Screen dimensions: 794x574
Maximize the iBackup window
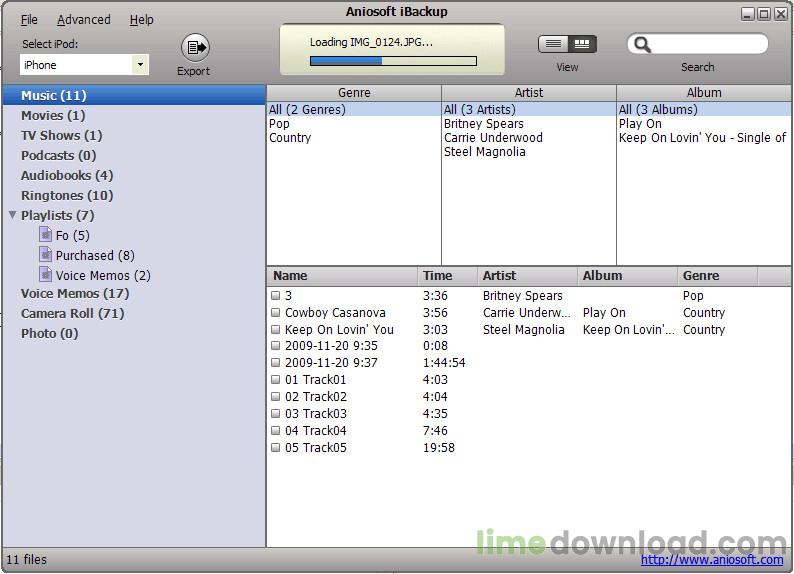click(x=764, y=14)
